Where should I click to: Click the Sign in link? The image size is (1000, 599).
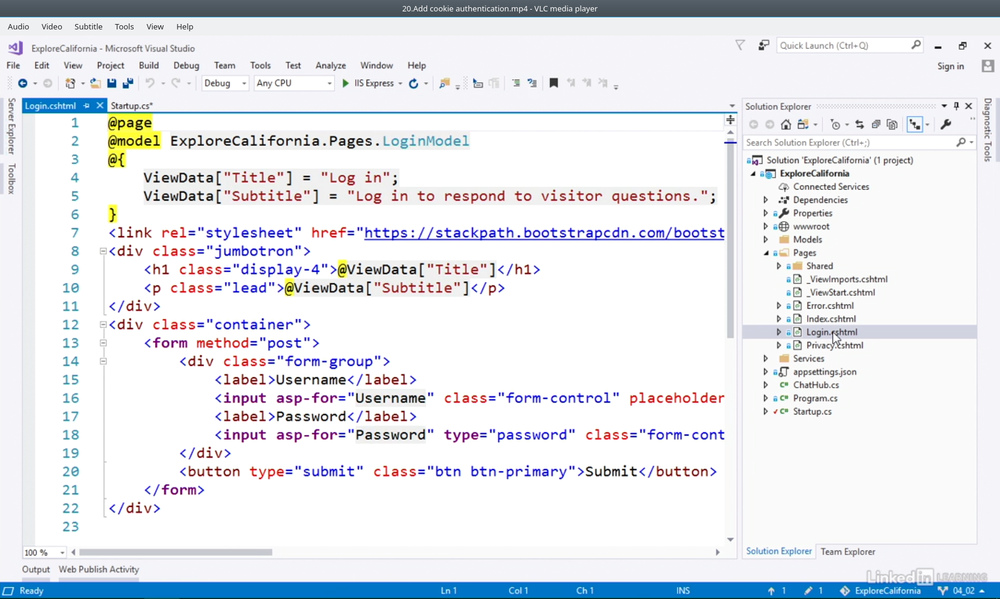point(950,66)
